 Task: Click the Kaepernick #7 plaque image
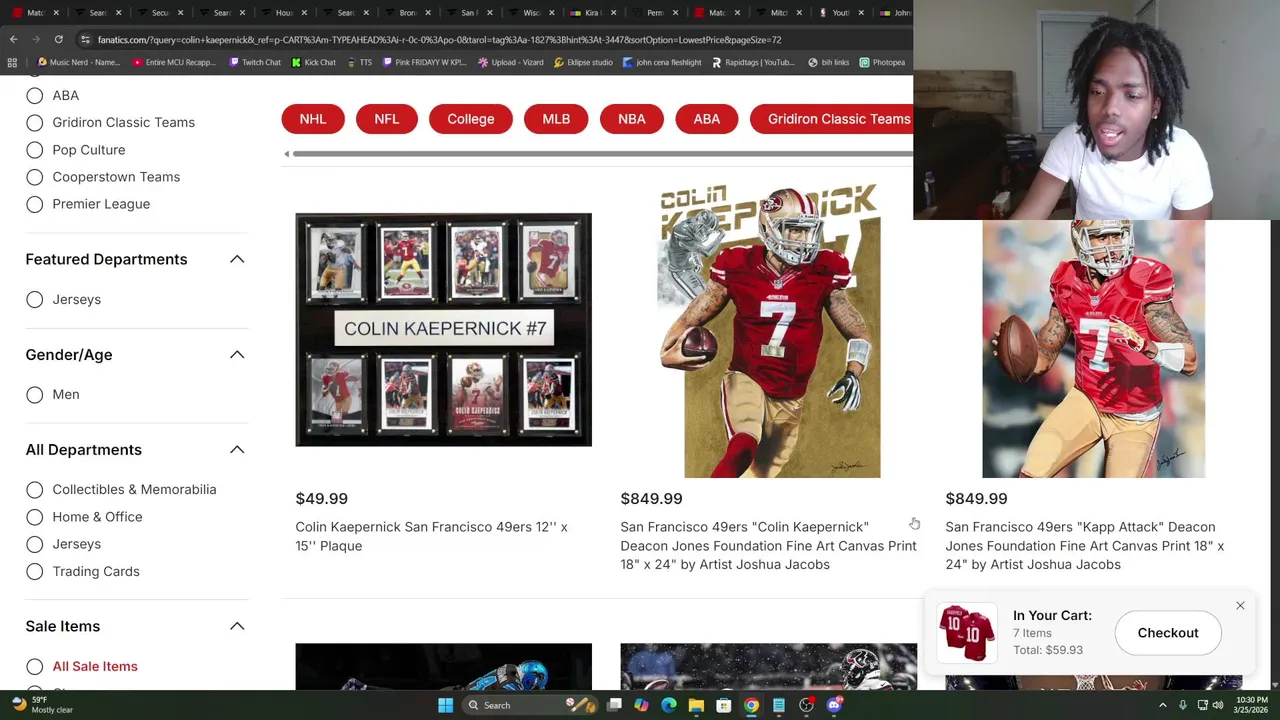443,329
